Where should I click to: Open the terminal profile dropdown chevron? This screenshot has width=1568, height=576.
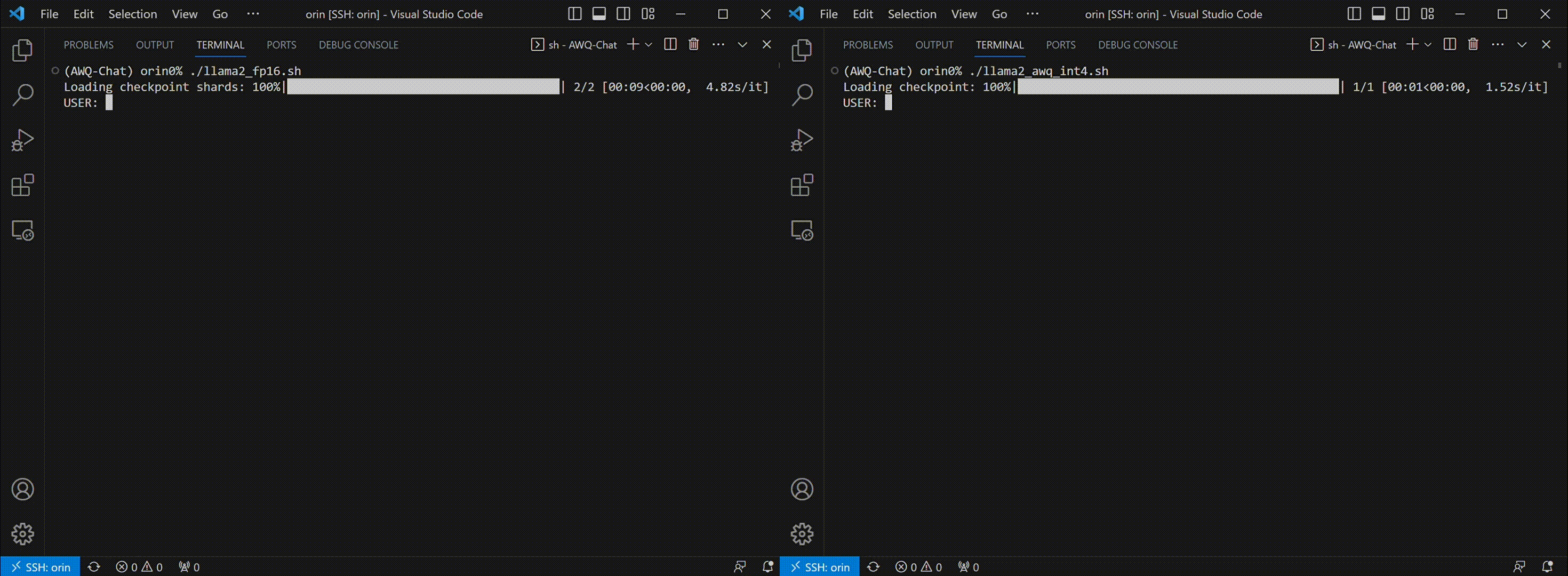point(649,44)
